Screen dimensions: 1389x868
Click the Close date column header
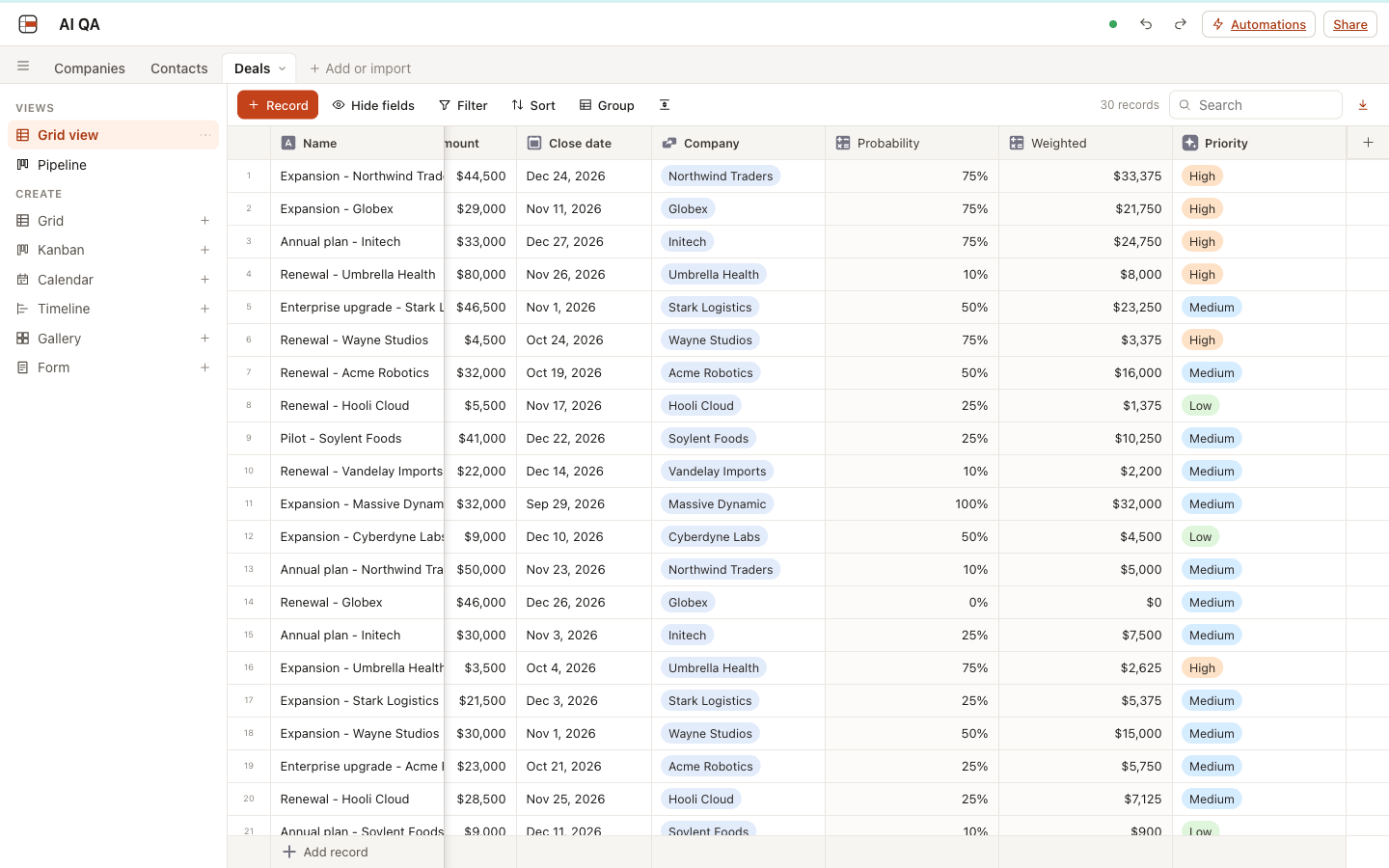point(585,143)
